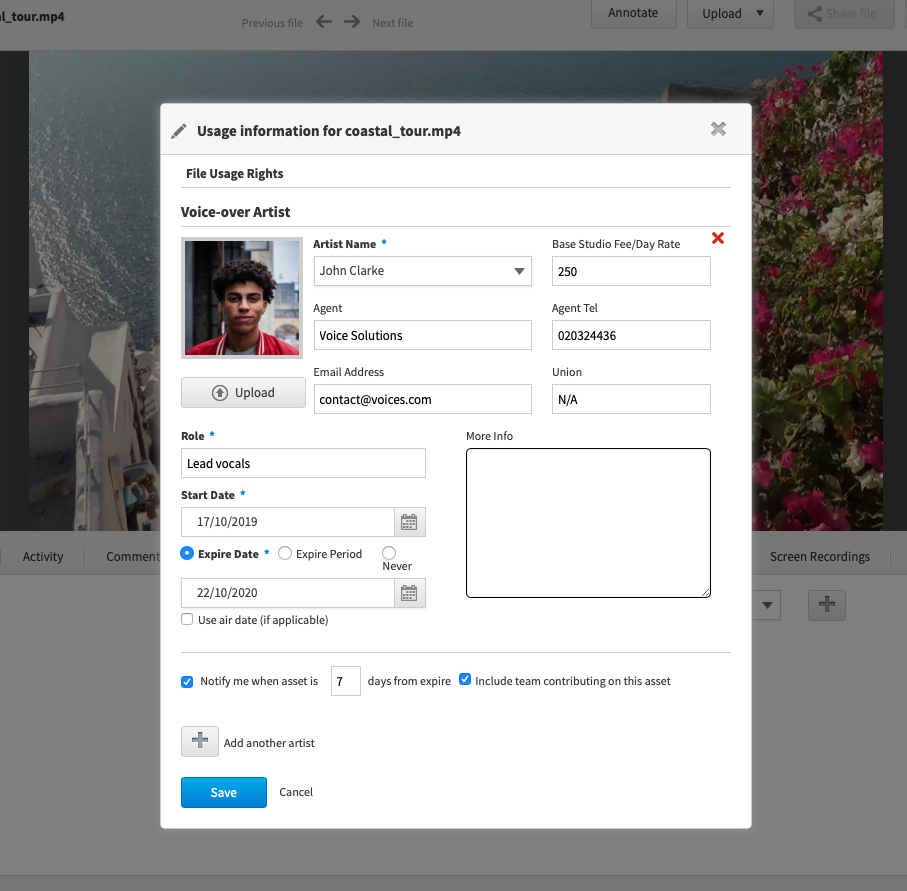The height and width of the screenshot is (891, 907).
Task: Click the Agent Tel field
Action: [631, 335]
